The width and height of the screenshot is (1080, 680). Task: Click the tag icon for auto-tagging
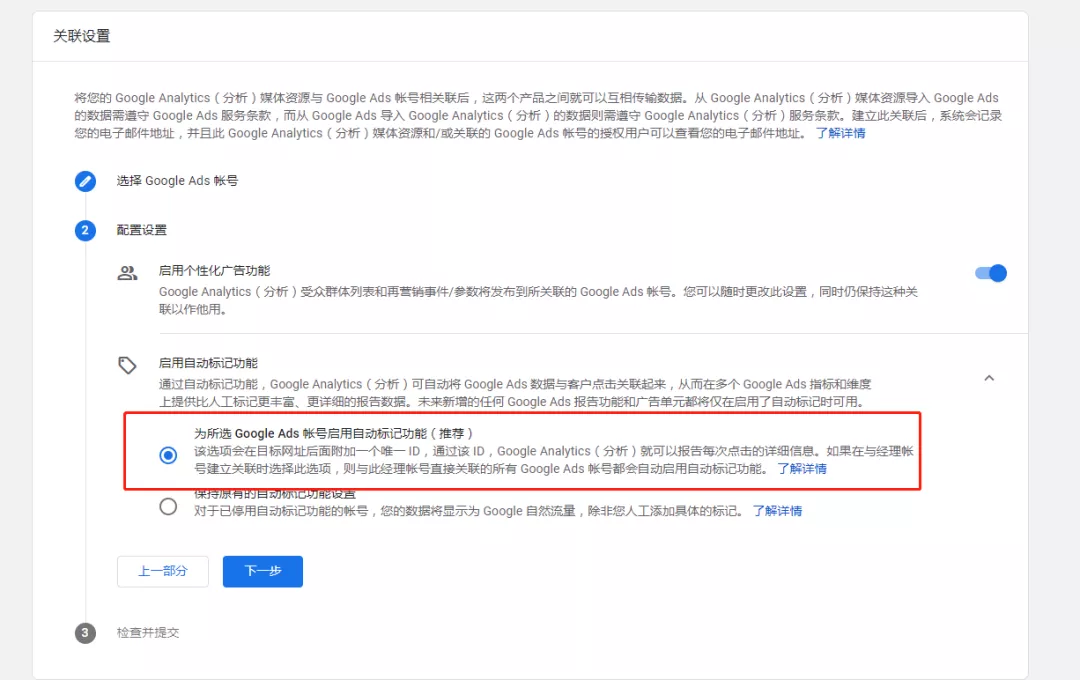127,365
